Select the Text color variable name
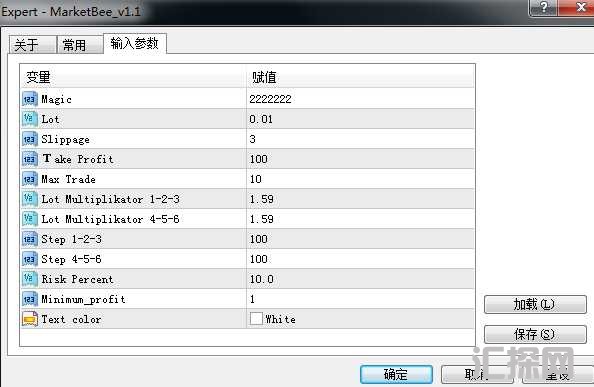 tap(71, 319)
